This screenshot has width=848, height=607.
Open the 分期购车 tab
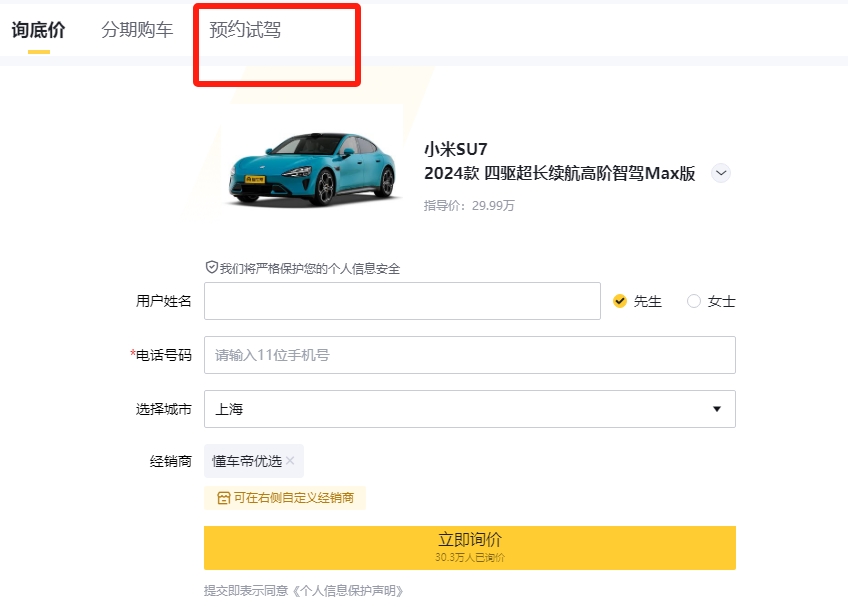[137, 30]
